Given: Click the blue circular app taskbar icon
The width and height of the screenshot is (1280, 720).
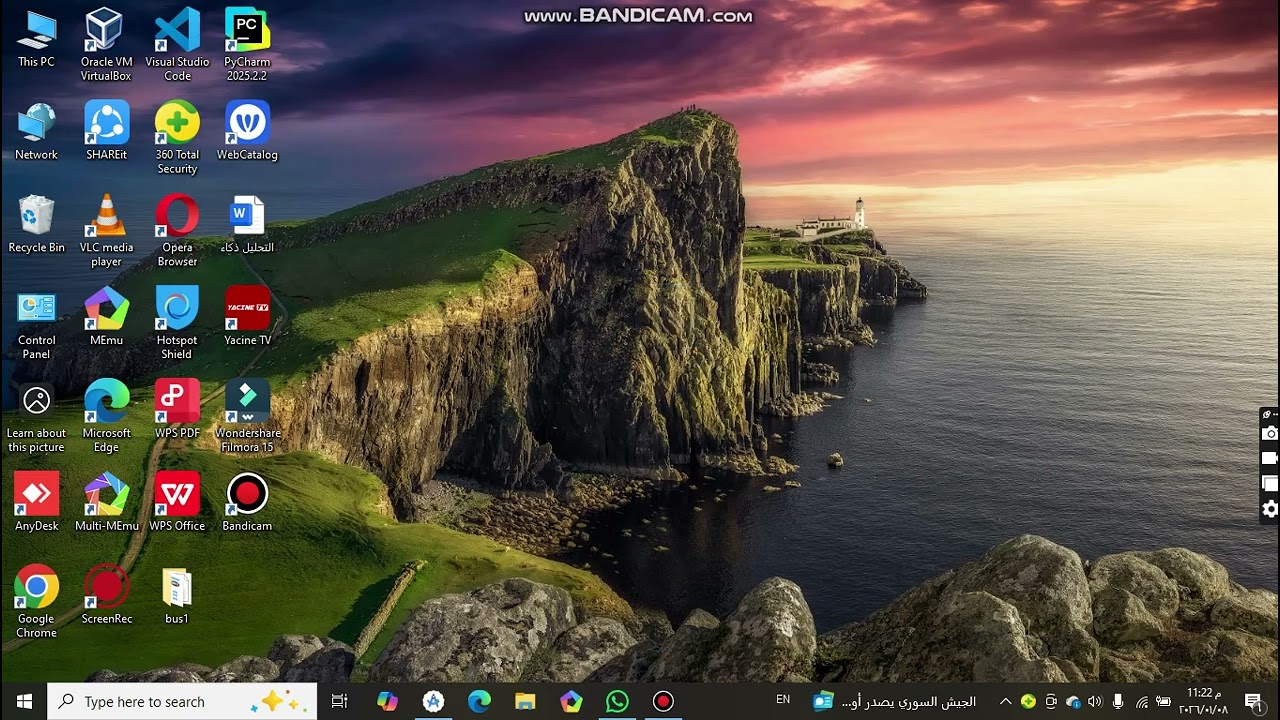Looking at the screenshot, I should (x=433, y=701).
